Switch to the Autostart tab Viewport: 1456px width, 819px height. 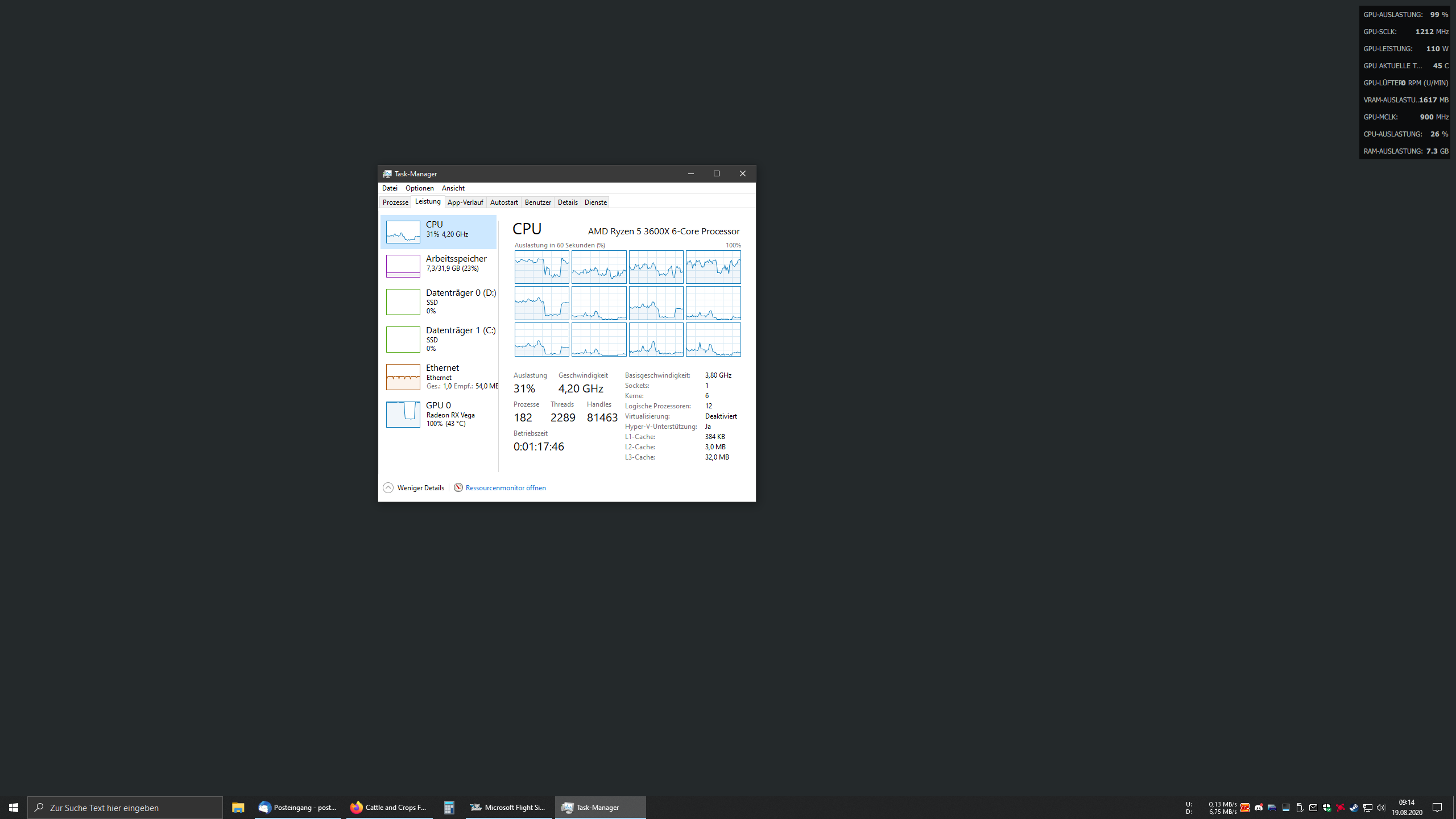pos(503,202)
